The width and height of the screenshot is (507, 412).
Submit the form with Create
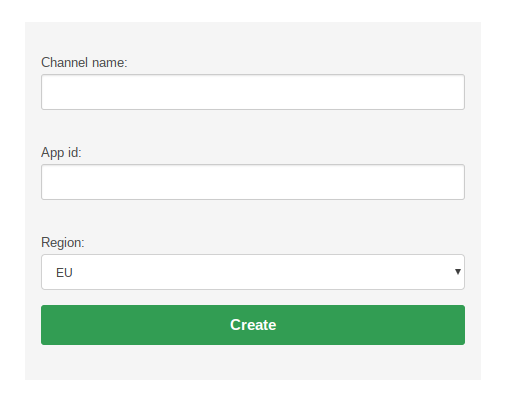[x=253, y=325]
